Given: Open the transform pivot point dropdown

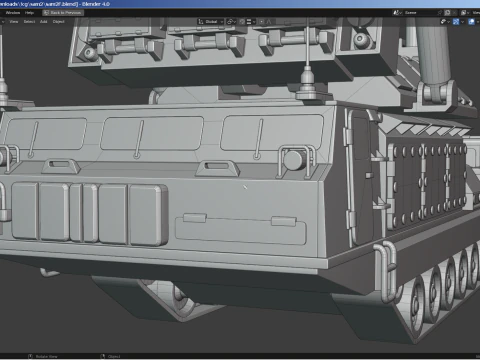Looking at the screenshot, I should click(x=231, y=22).
